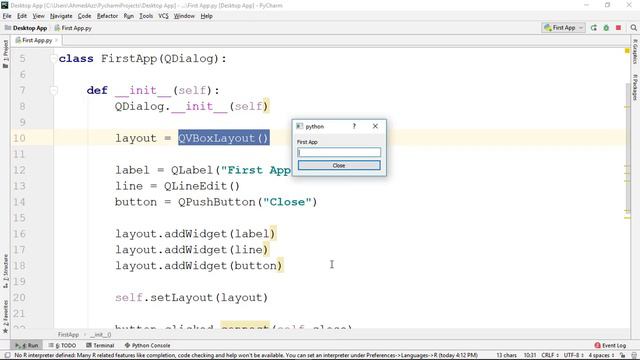
Task: Stop the running app with red square
Action: tap(618, 28)
